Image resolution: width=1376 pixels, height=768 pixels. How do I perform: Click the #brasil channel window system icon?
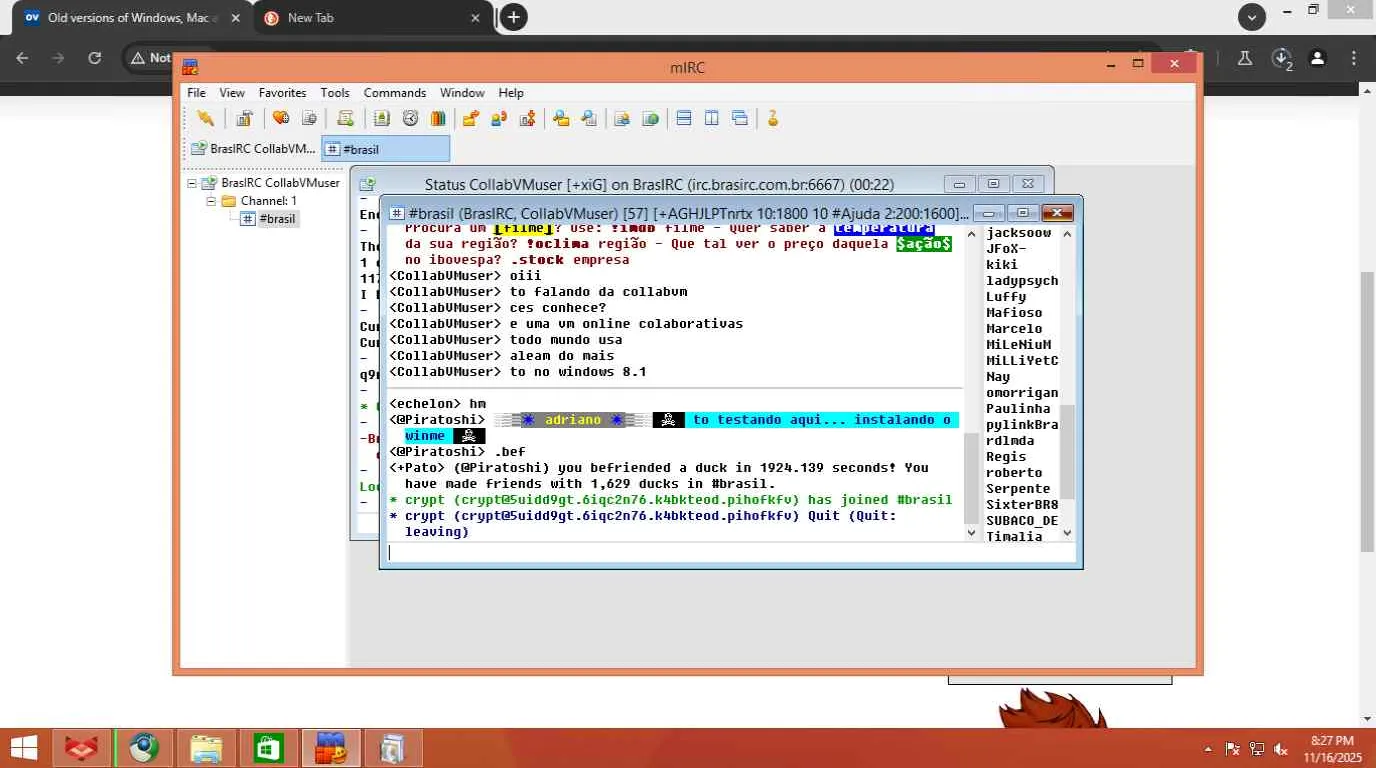(x=397, y=213)
